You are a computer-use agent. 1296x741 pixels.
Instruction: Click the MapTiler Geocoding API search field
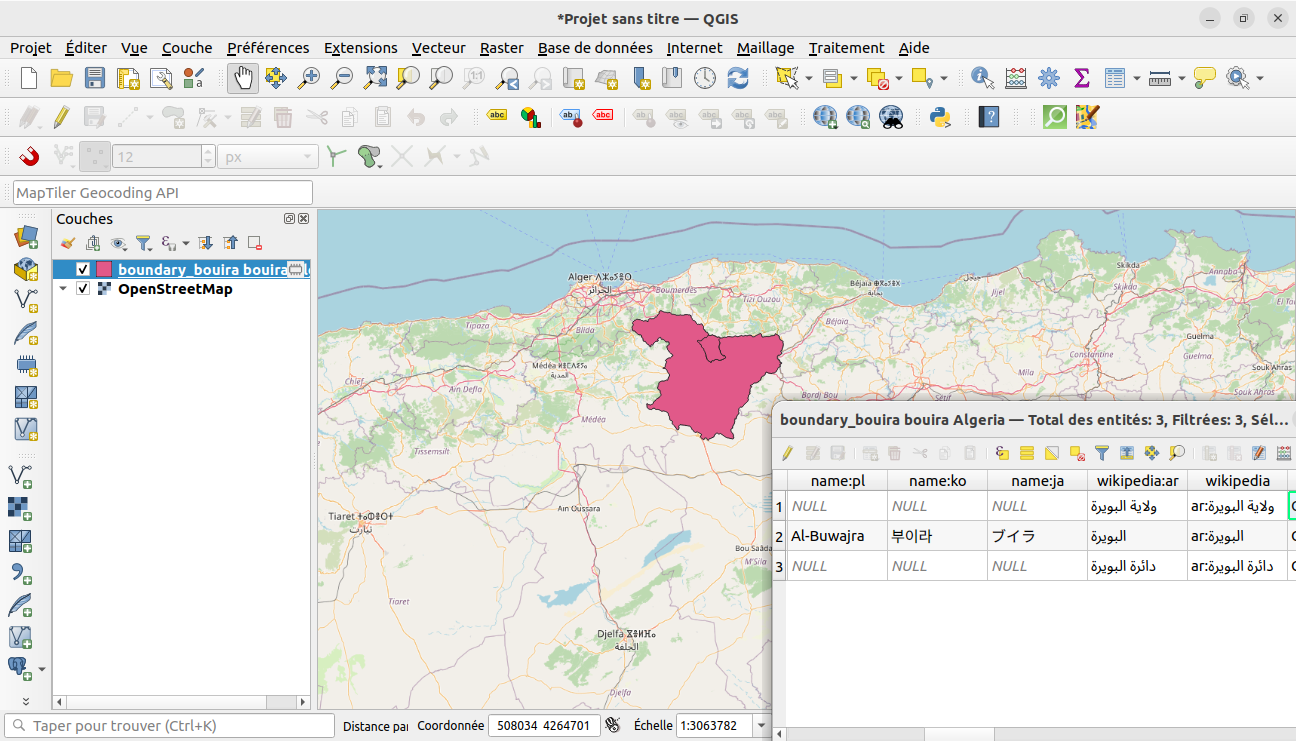[163, 193]
